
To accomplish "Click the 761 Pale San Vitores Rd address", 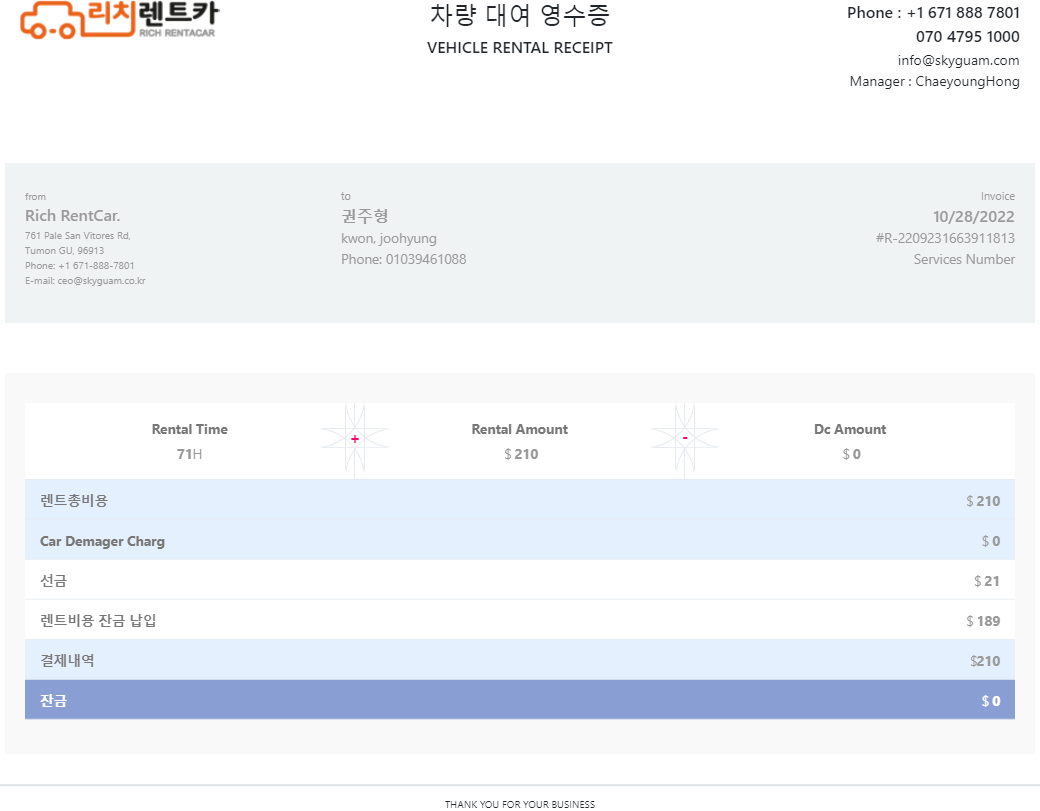I will pos(77,236).
